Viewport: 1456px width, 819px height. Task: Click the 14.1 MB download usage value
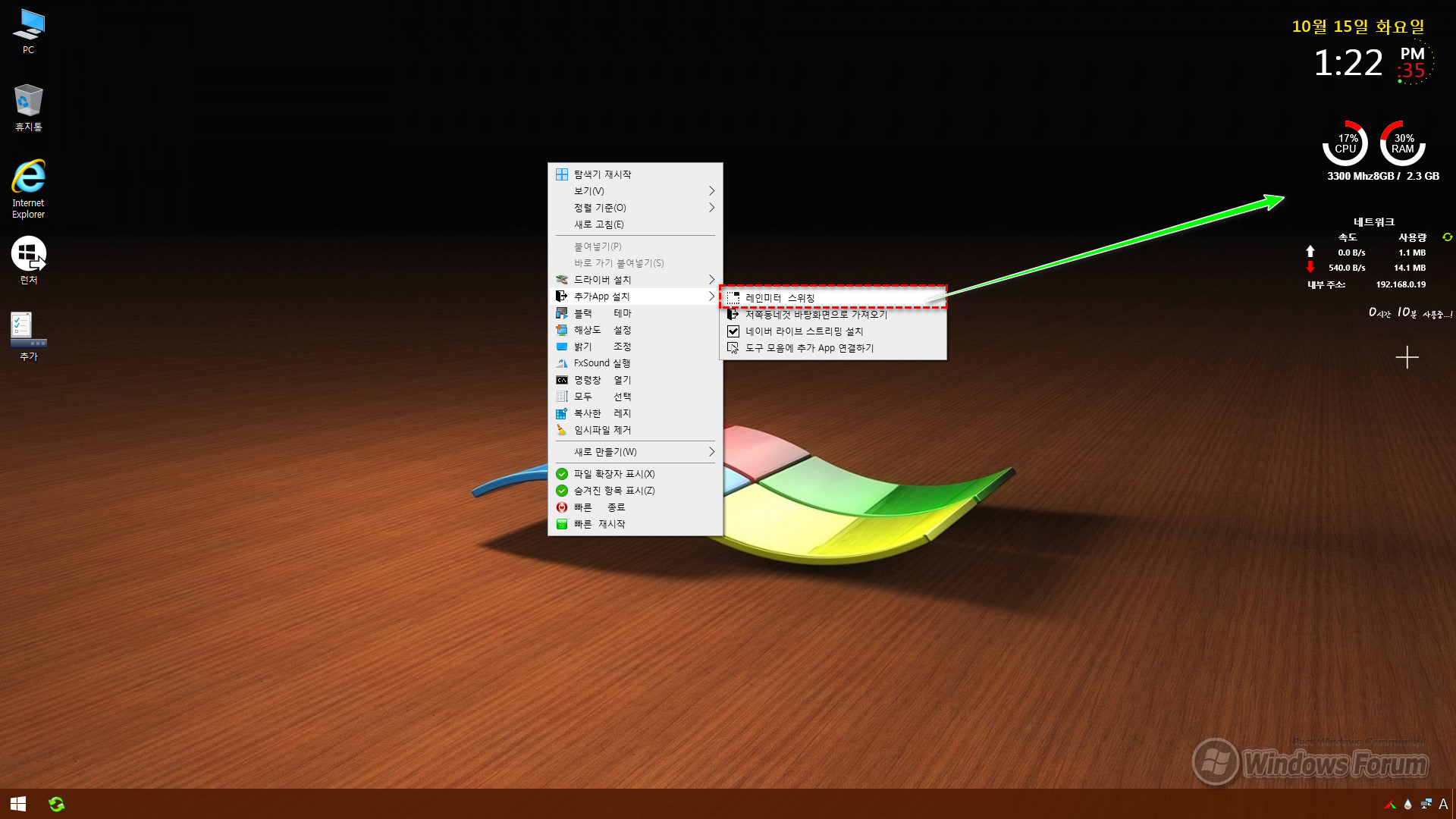click(1410, 268)
